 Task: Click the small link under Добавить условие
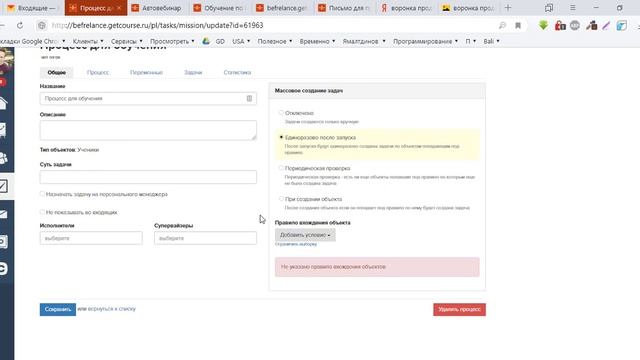click(296, 244)
